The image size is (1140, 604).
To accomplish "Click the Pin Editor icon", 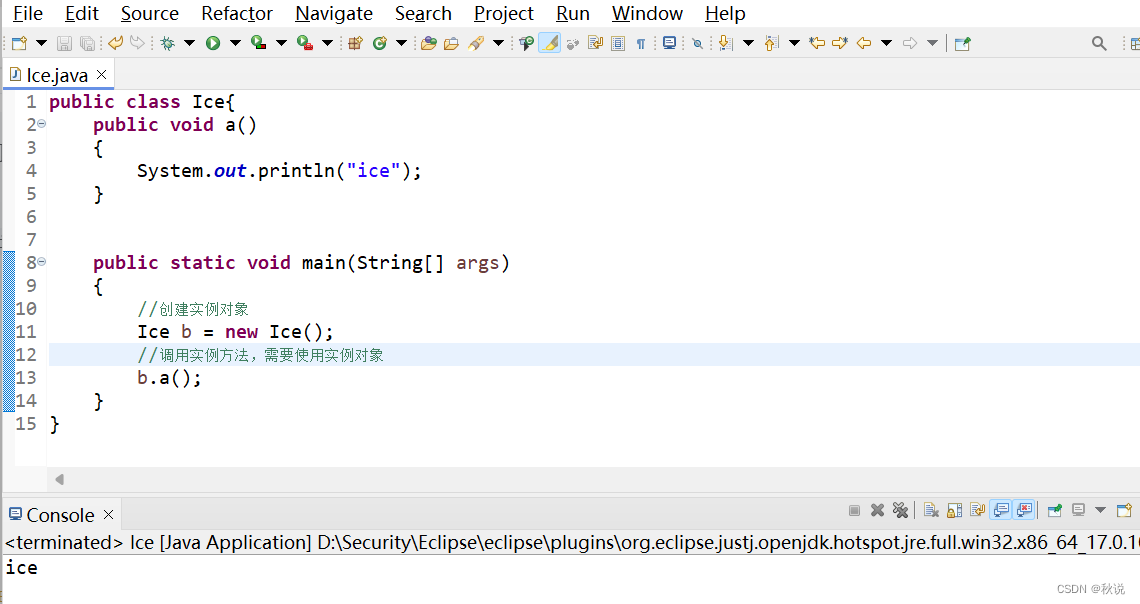I will pyautogui.click(x=963, y=44).
